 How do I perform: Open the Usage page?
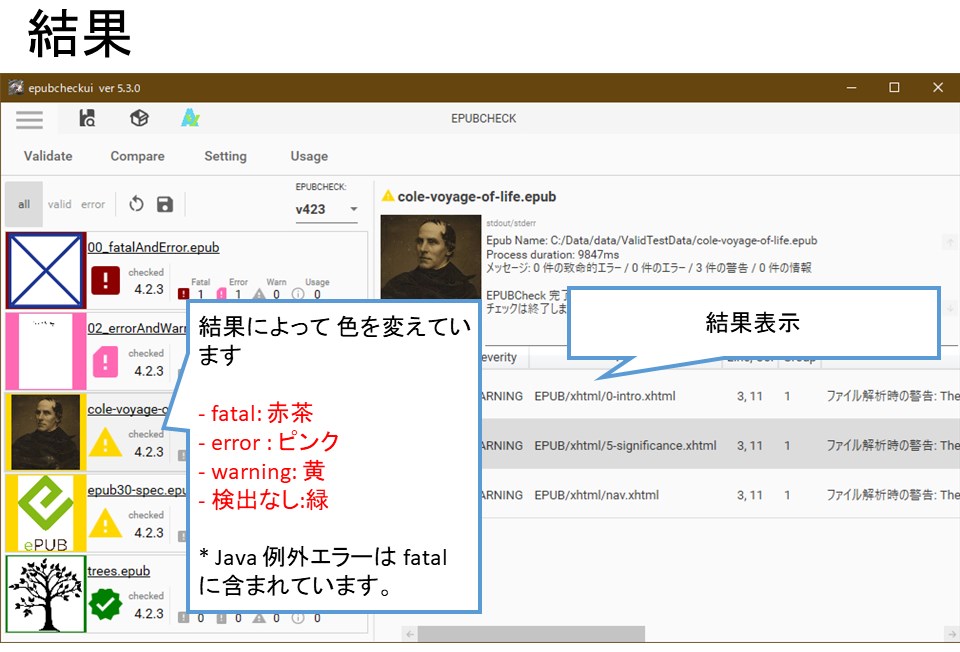click(x=308, y=156)
